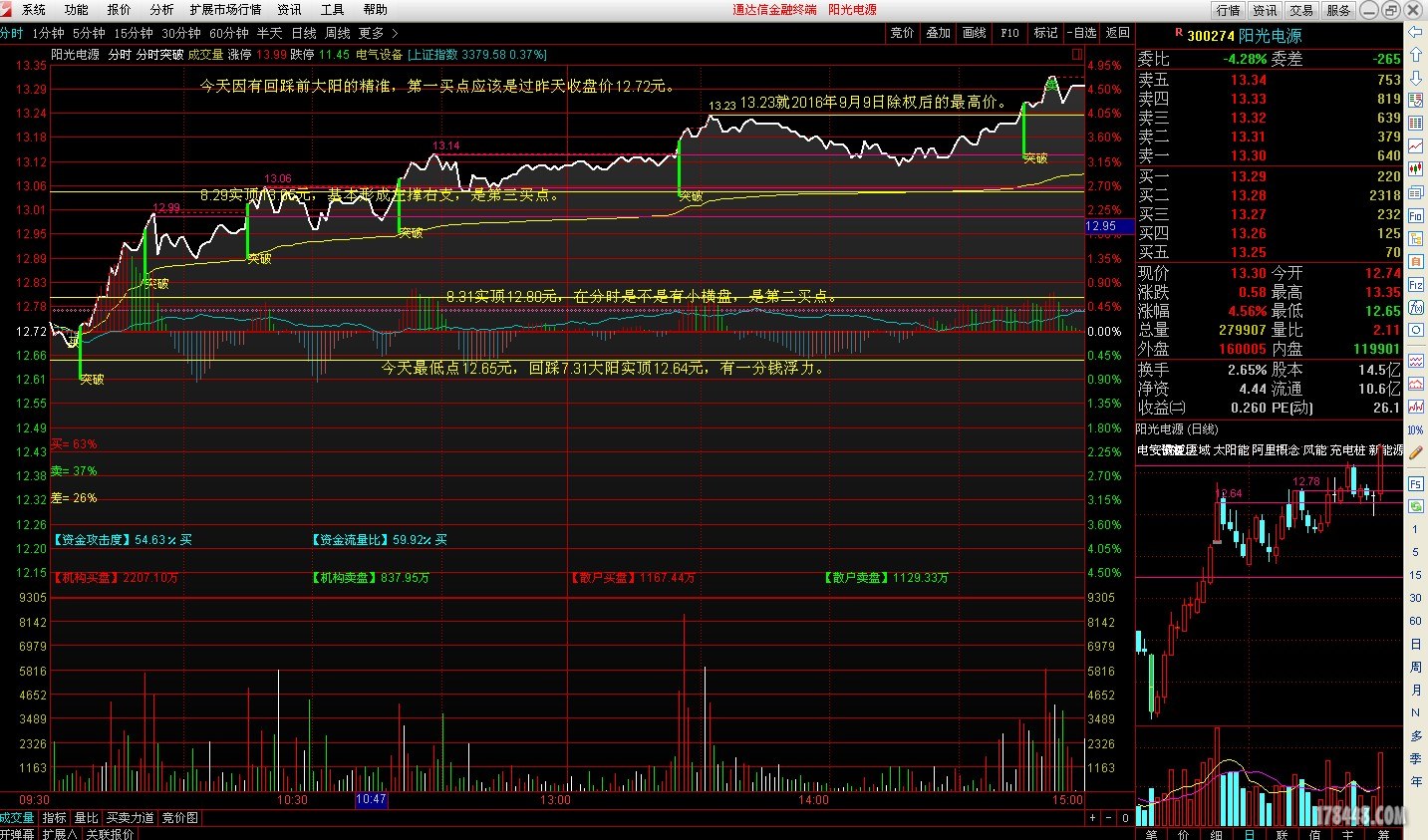
Task: Open the line chart icon in sidebar
Action: 1415,145
